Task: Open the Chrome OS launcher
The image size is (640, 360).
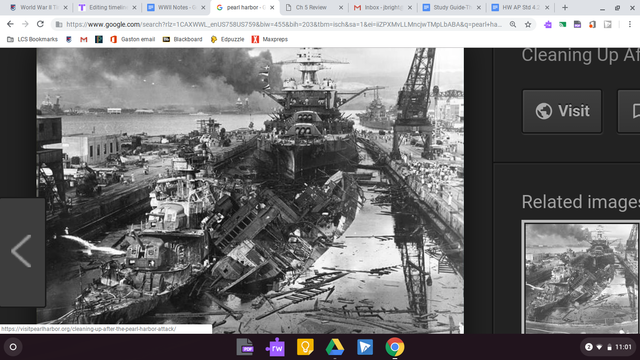Action: point(13,347)
